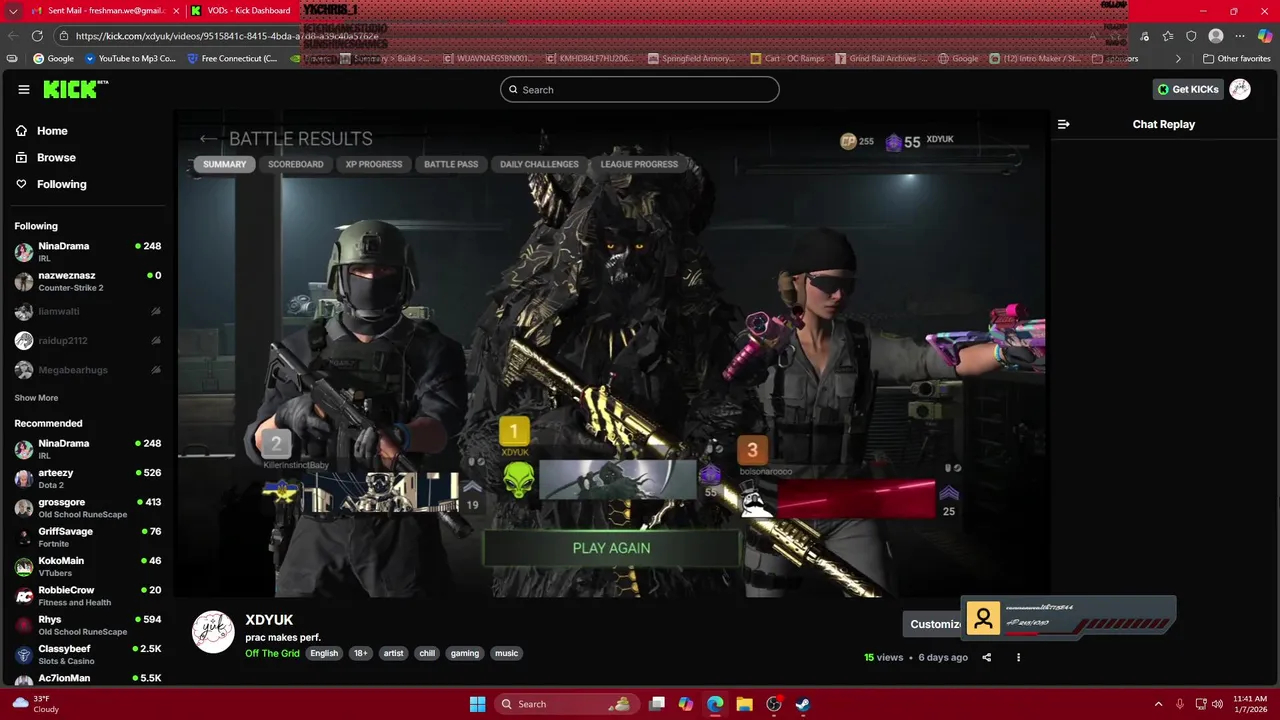Select the SCOREBOARD tab in video

coord(296,165)
